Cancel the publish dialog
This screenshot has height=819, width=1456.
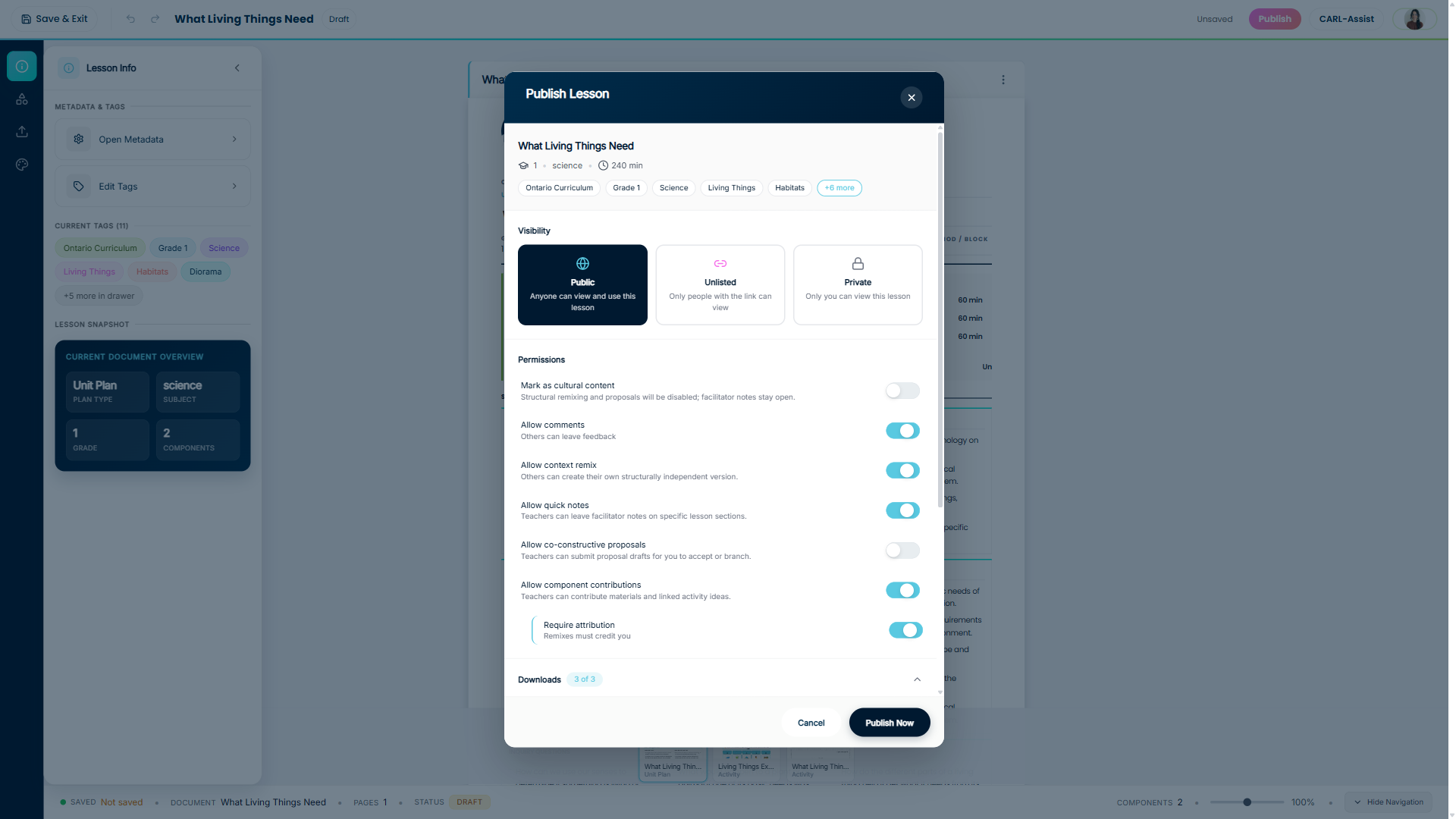[x=810, y=722]
